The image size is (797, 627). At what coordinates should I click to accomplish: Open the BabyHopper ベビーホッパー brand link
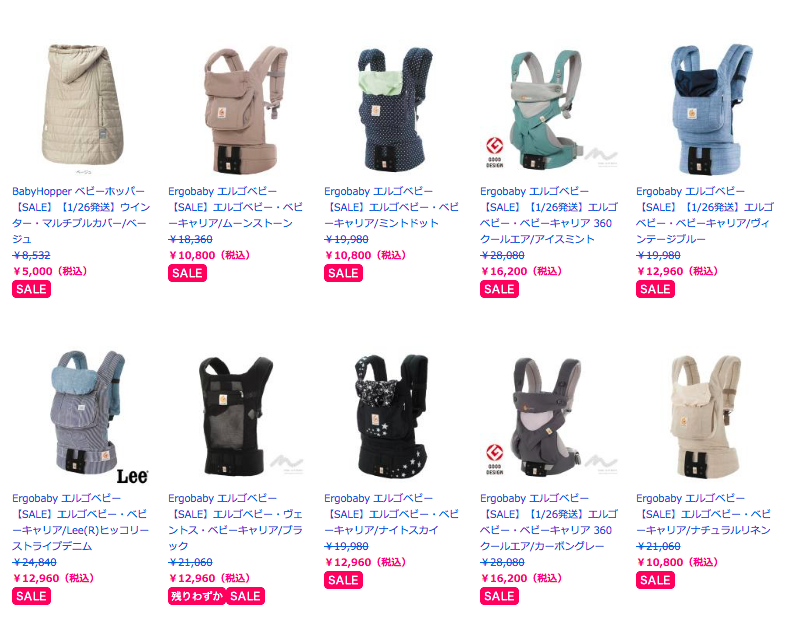coord(78,191)
